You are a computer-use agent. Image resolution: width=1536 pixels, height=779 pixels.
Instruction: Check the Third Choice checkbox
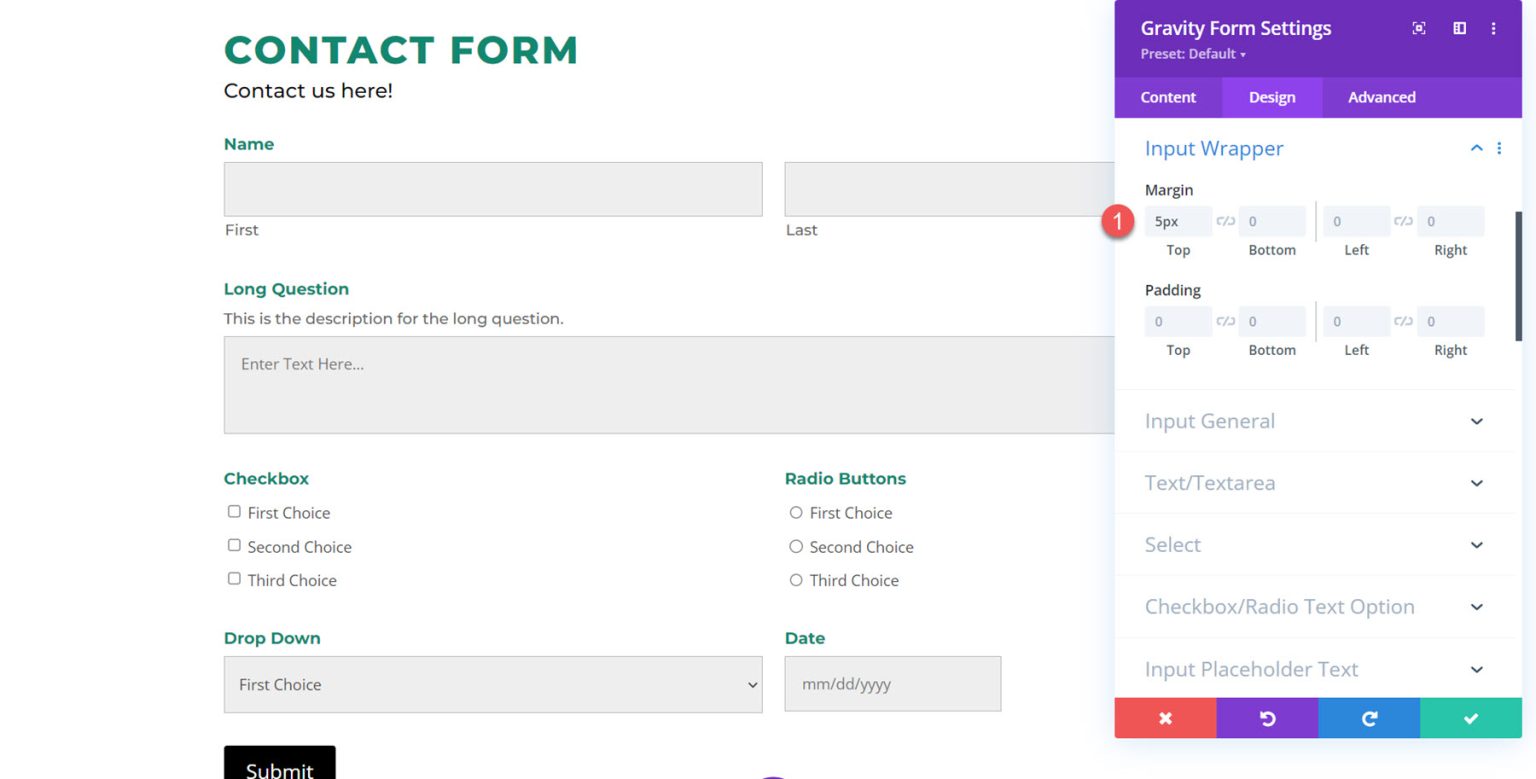pyautogui.click(x=233, y=577)
